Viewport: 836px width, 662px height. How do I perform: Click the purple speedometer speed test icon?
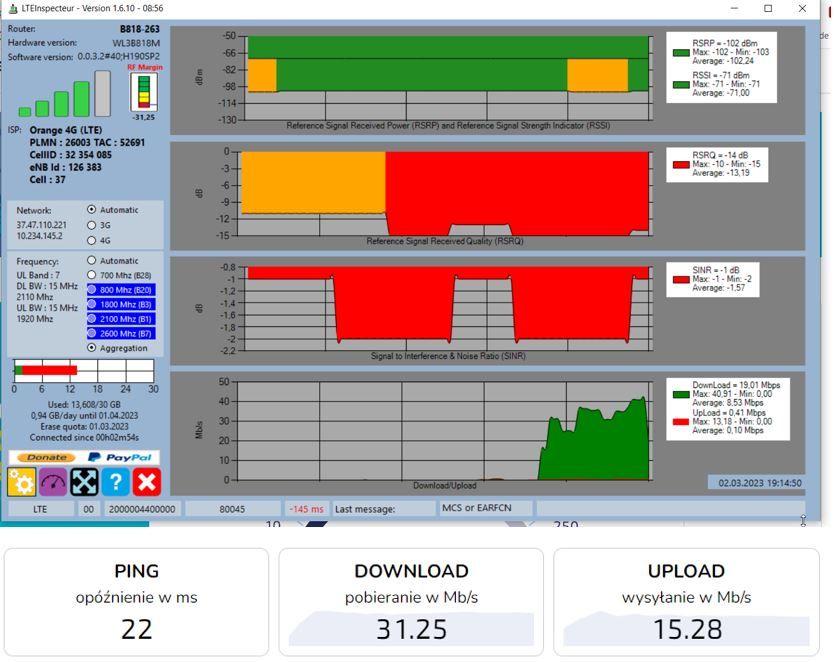tap(53, 482)
